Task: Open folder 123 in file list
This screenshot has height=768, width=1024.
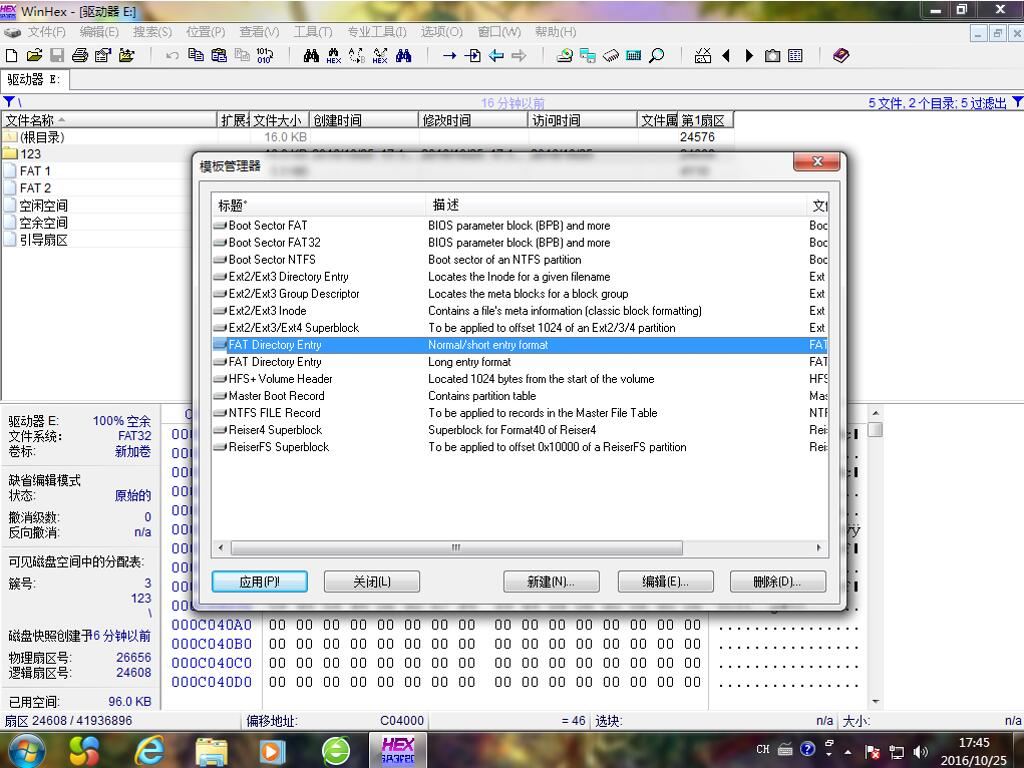Action: pos(30,153)
